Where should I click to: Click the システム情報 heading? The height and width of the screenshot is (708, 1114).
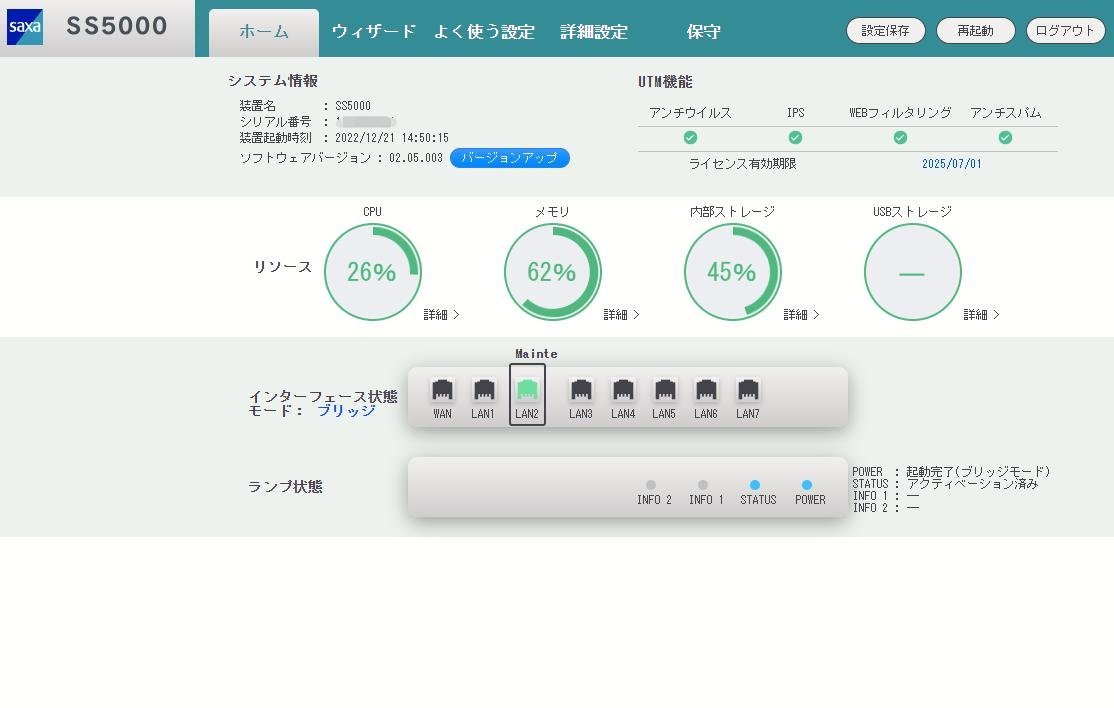tap(273, 81)
